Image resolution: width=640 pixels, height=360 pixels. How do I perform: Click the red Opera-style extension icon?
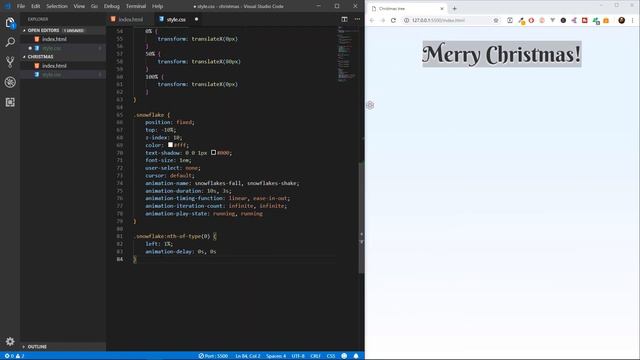(x=531, y=20)
